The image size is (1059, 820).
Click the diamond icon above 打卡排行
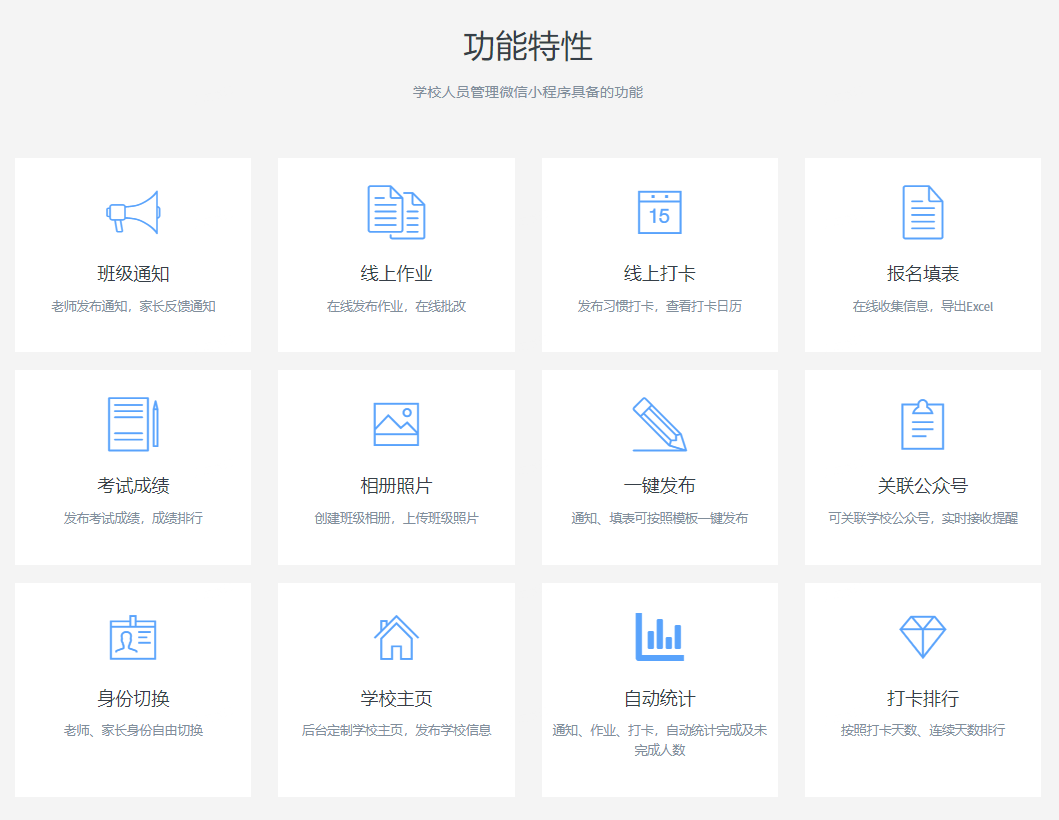pos(922,637)
